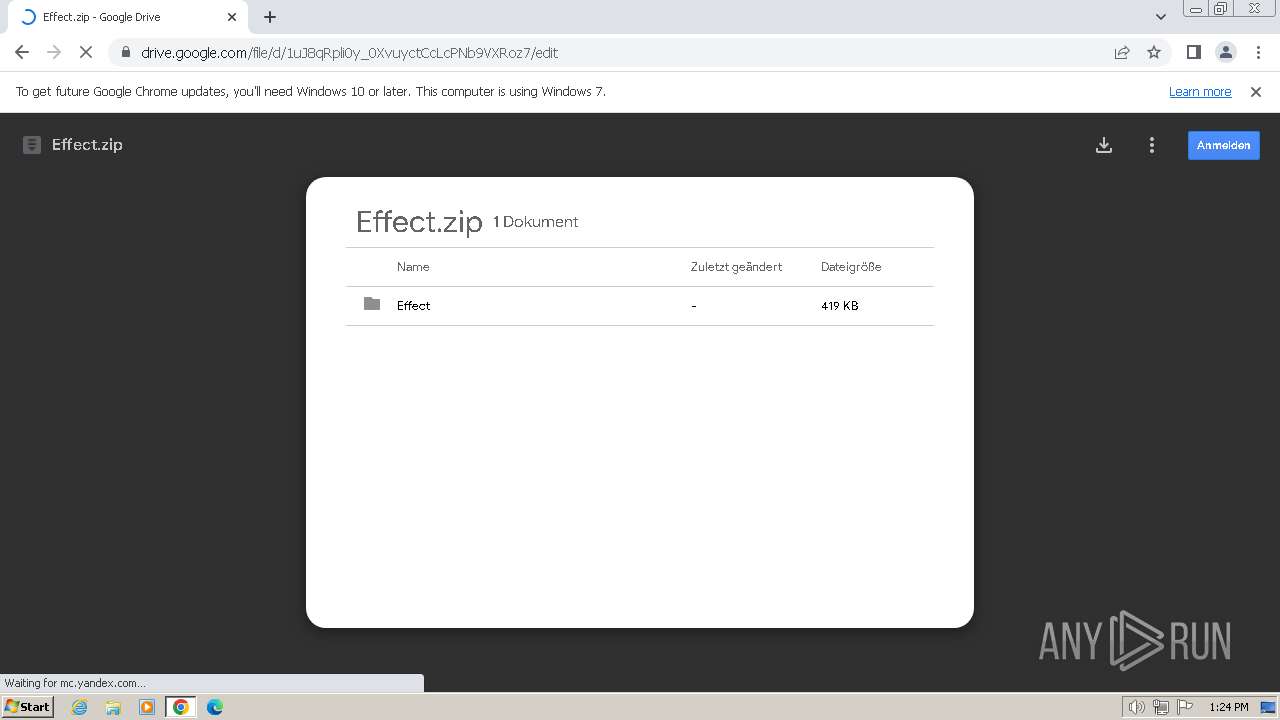Click the browser forward arrow

54,53
